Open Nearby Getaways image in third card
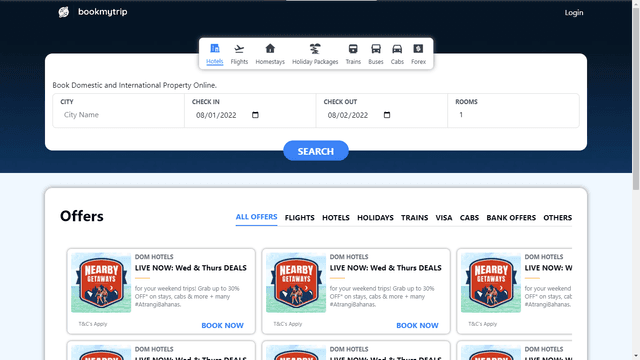The image size is (640, 360). tap(491, 283)
